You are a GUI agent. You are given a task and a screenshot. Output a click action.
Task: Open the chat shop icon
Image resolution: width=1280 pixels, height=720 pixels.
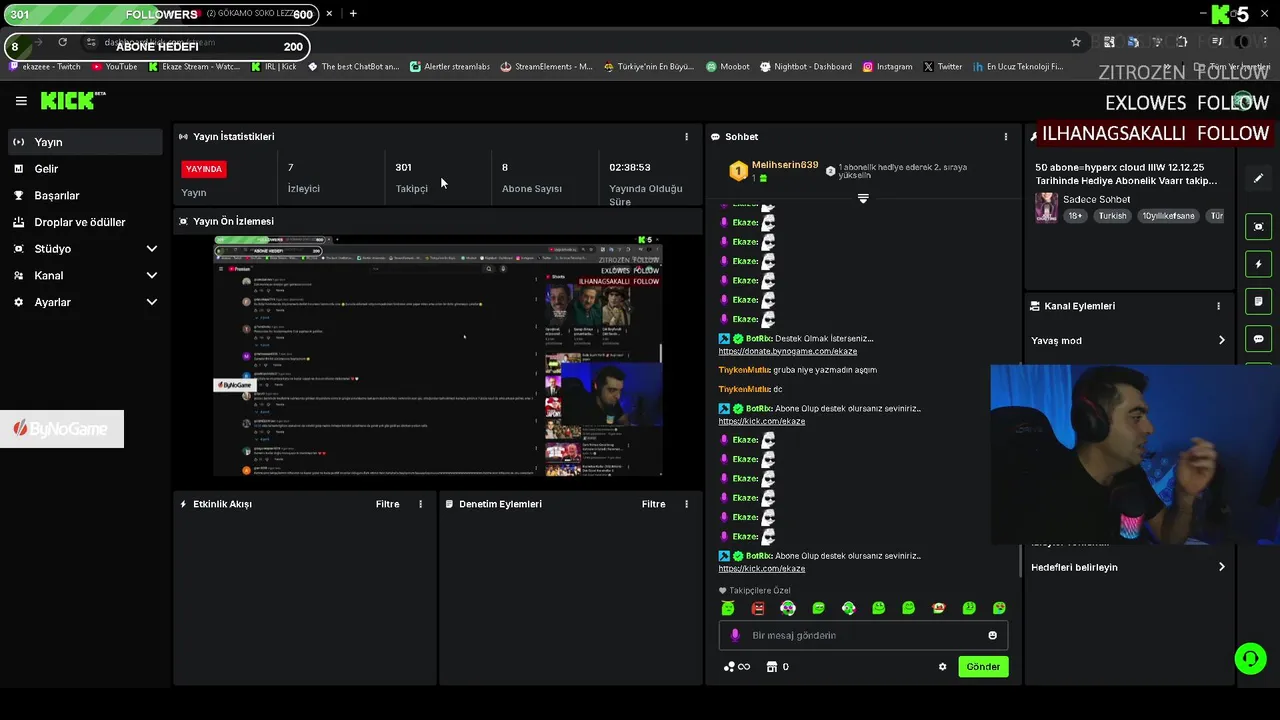click(x=772, y=667)
